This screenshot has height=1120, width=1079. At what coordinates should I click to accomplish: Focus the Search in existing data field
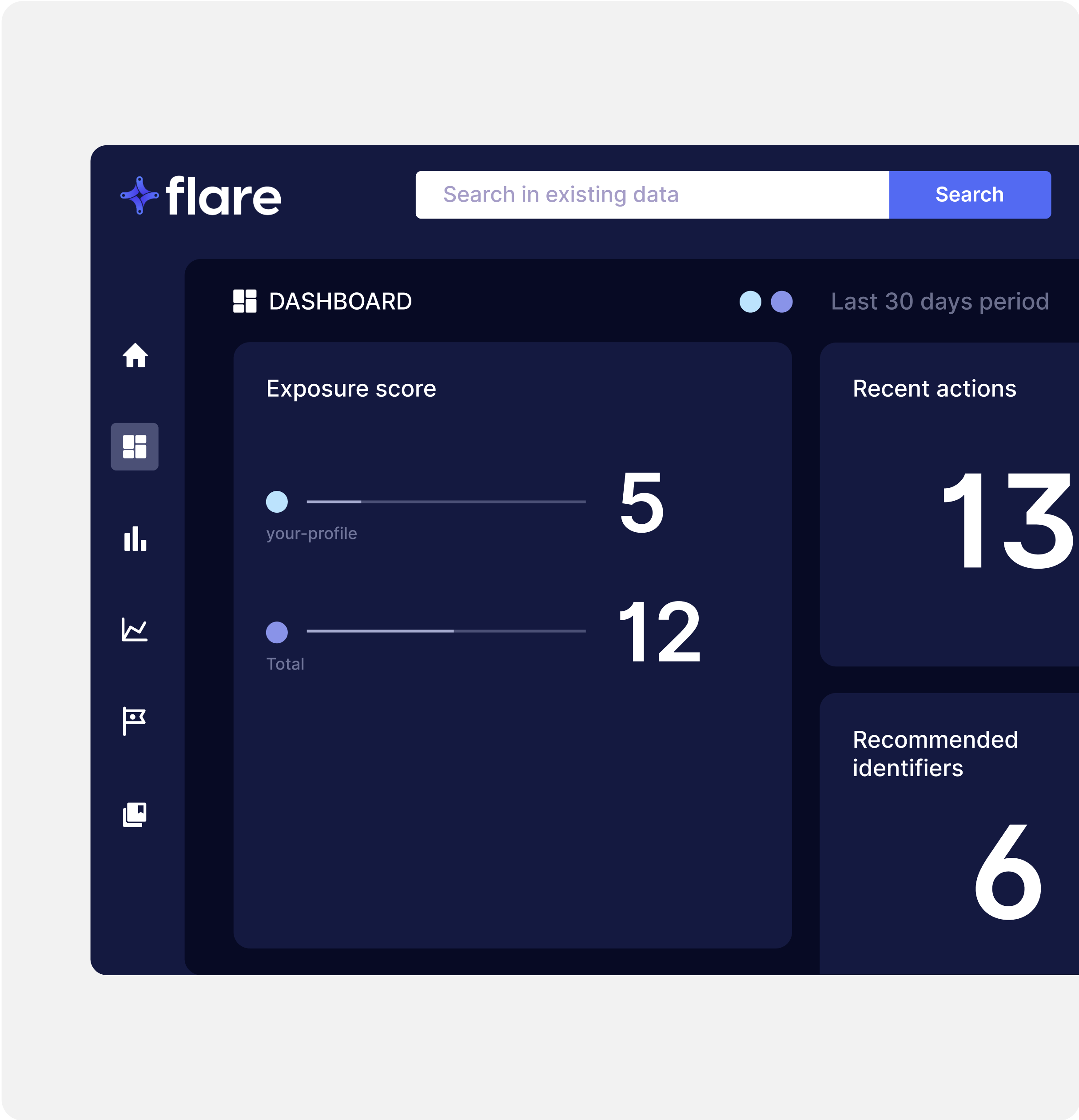pyautogui.click(x=652, y=195)
